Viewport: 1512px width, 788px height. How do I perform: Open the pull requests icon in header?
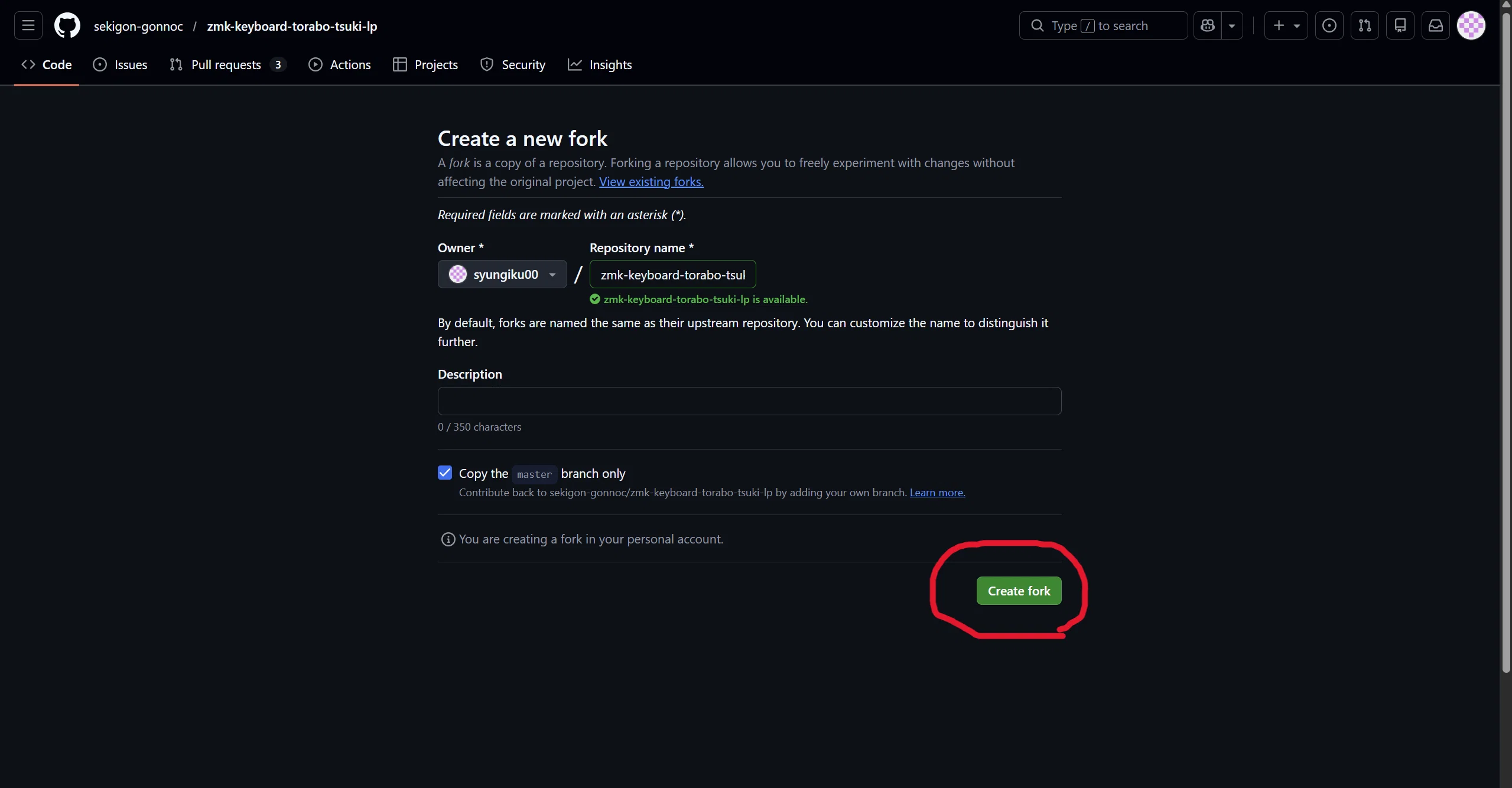[1364, 26]
